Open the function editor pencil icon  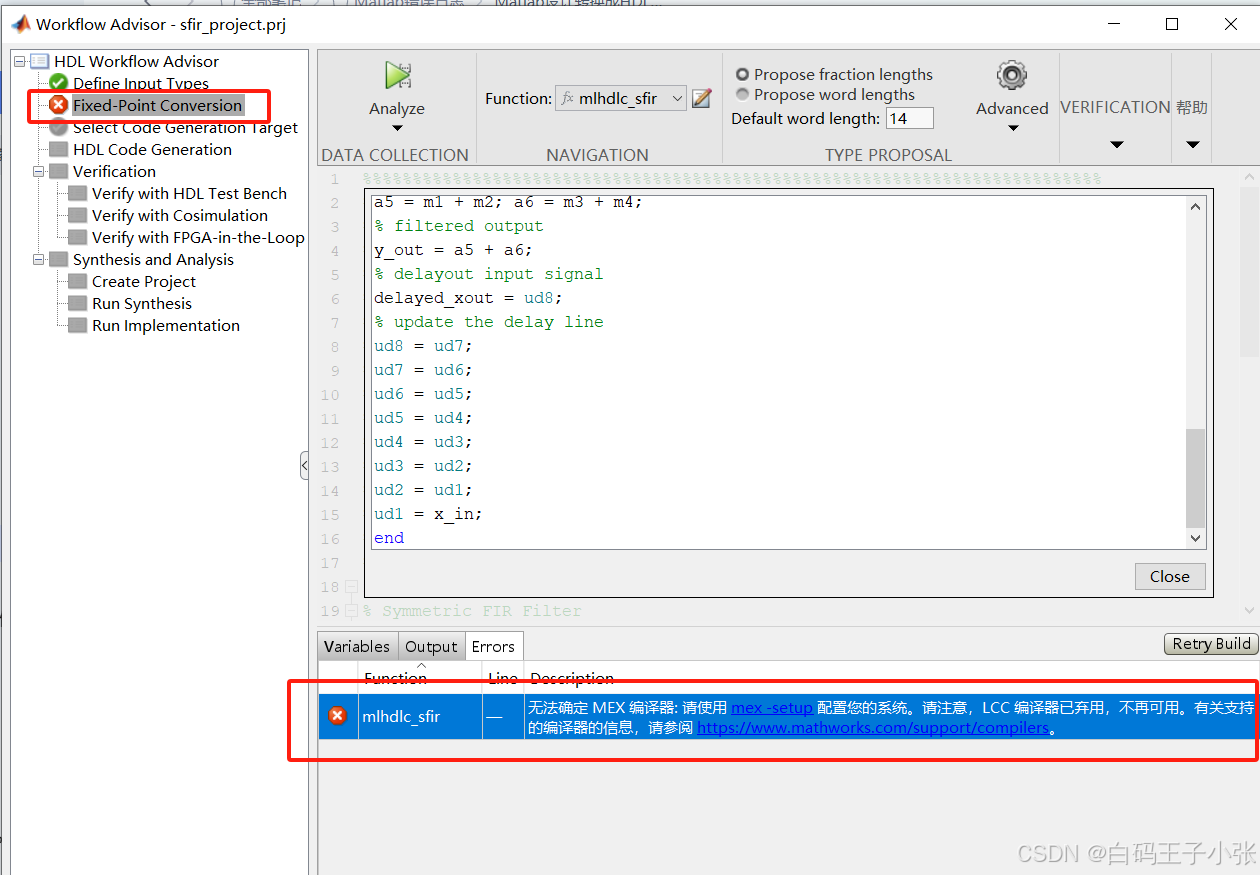[x=702, y=98]
